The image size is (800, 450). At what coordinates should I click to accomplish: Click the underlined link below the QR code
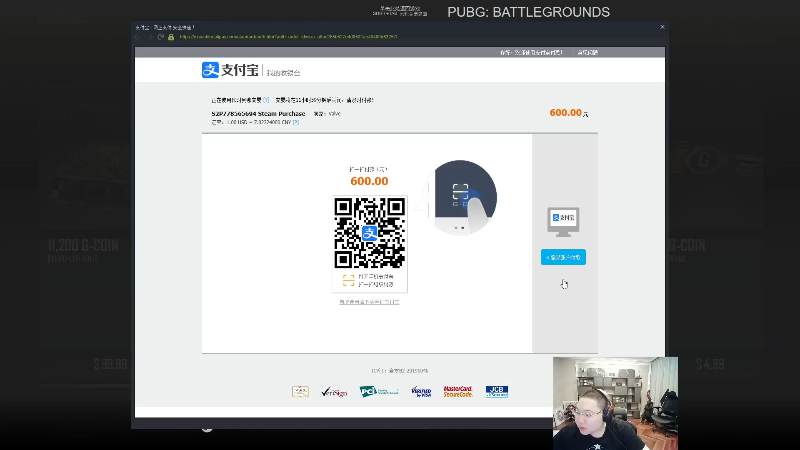pyautogui.click(x=369, y=302)
